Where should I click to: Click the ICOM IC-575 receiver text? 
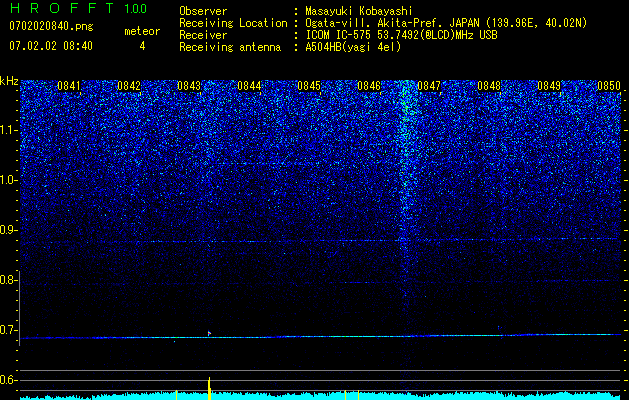[x=401, y=35]
